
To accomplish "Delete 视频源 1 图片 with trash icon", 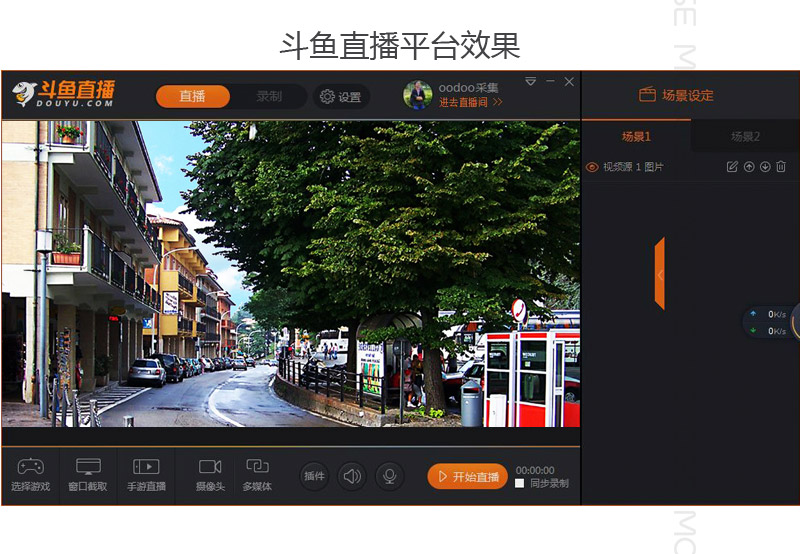I will pyautogui.click(x=781, y=167).
